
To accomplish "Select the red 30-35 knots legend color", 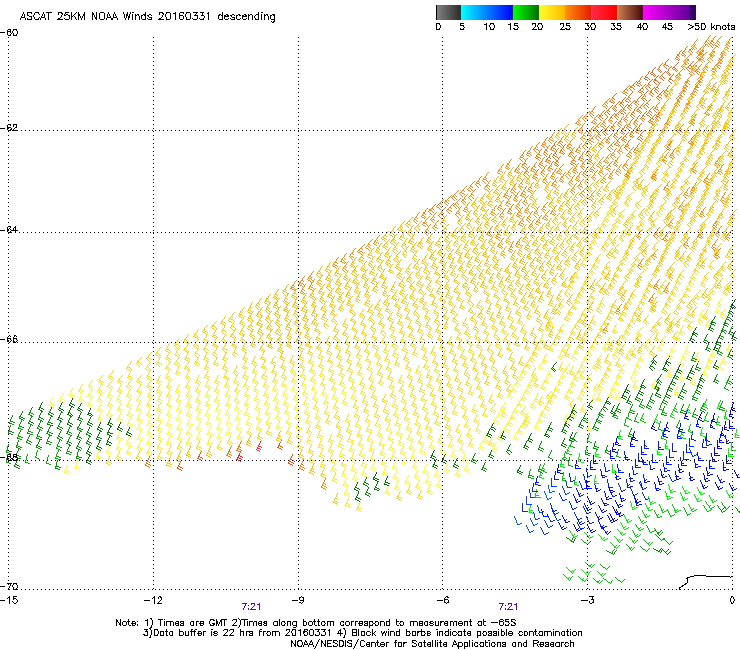I will tap(604, 12).
